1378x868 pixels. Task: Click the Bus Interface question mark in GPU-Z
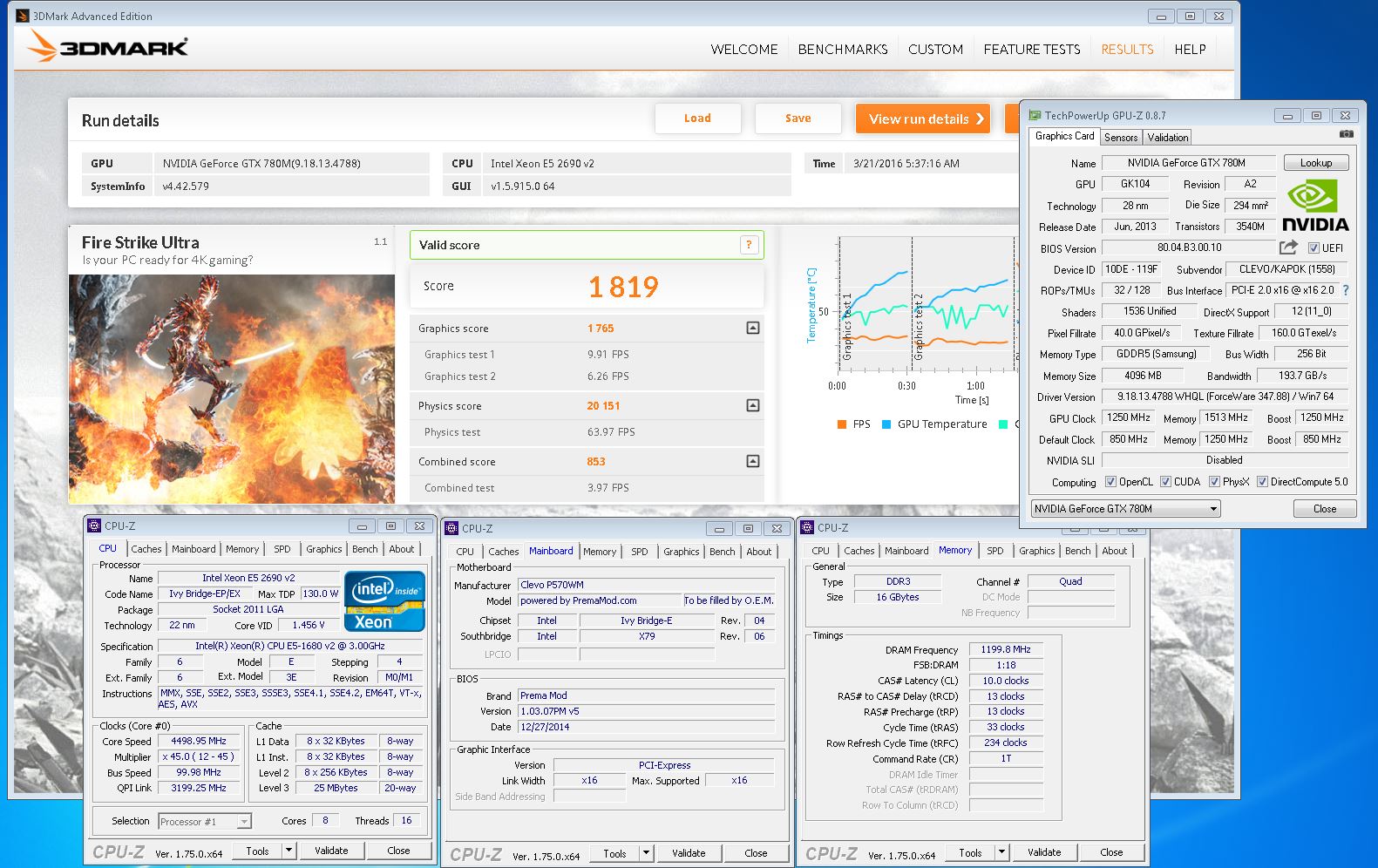tap(1346, 290)
